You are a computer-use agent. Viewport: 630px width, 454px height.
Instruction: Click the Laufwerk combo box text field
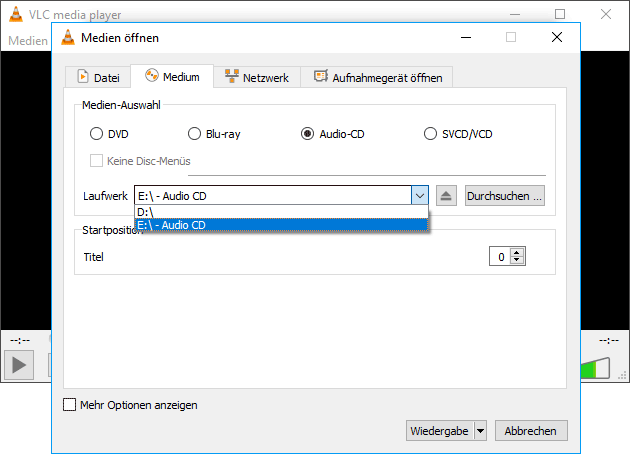click(273, 196)
